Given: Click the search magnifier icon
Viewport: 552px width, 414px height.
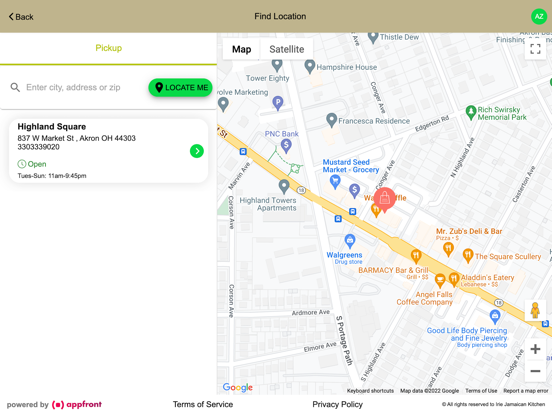Looking at the screenshot, I should [x=15, y=87].
